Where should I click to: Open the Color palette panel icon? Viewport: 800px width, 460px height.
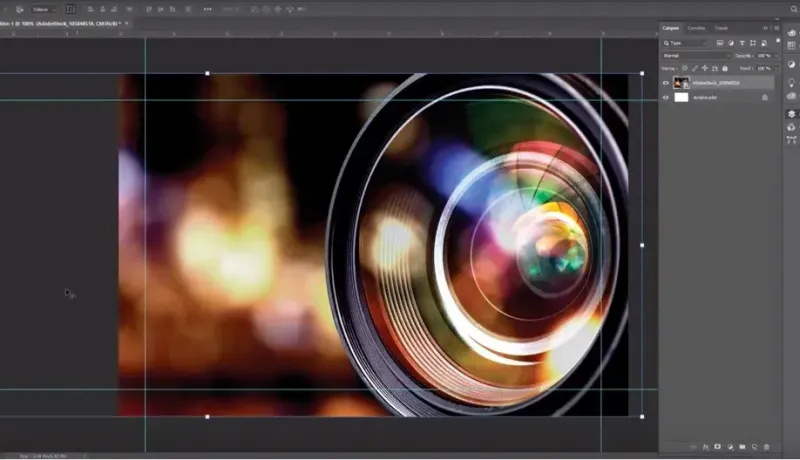(x=791, y=33)
